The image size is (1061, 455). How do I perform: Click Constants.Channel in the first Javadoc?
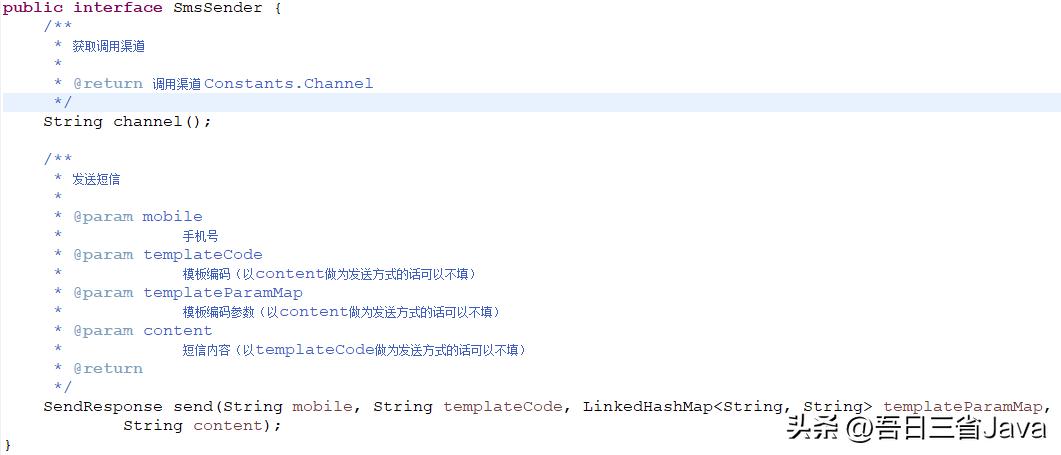[288, 84]
